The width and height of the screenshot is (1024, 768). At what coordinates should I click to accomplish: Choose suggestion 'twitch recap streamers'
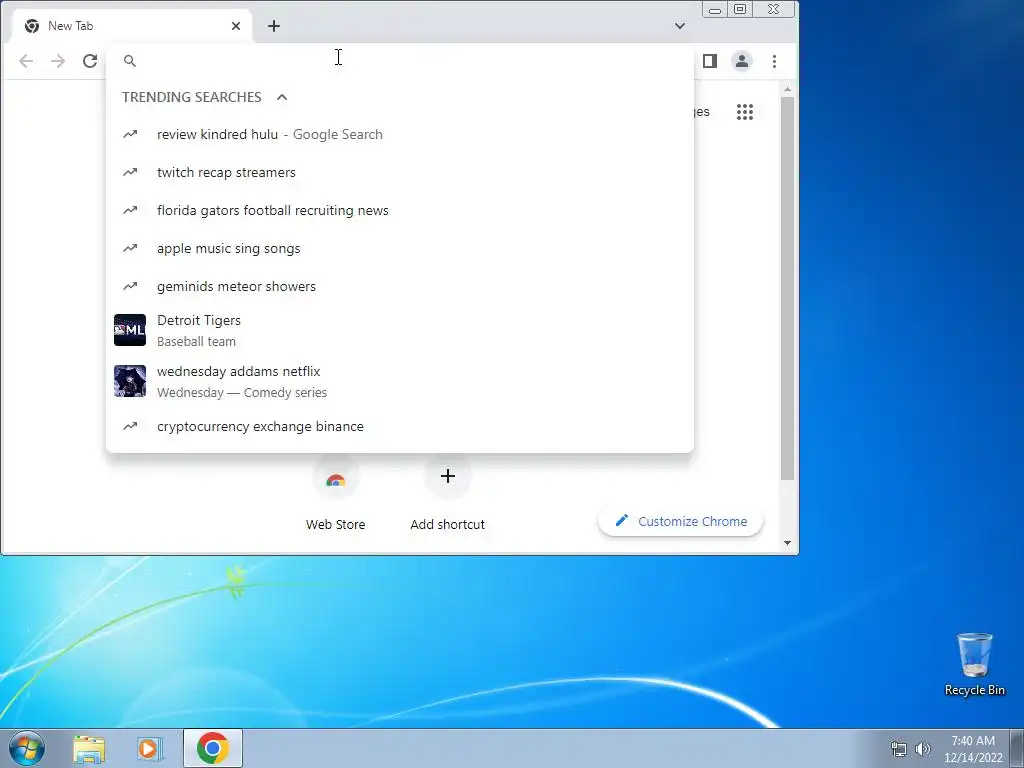pyautogui.click(x=400, y=172)
